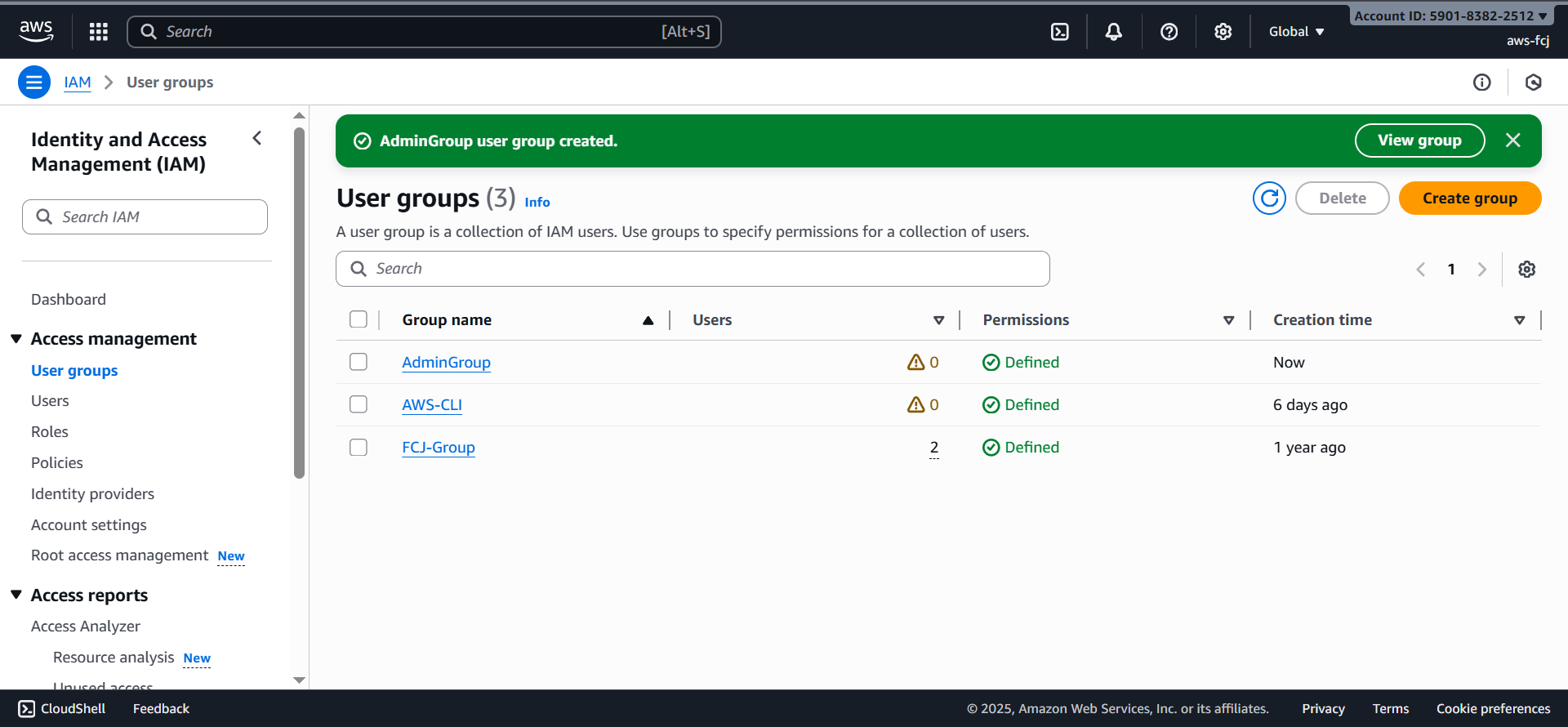Image resolution: width=1568 pixels, height=727 pixels.
Task: Tick the AWS-CLI row checkbox
Action: pos(358,404)
